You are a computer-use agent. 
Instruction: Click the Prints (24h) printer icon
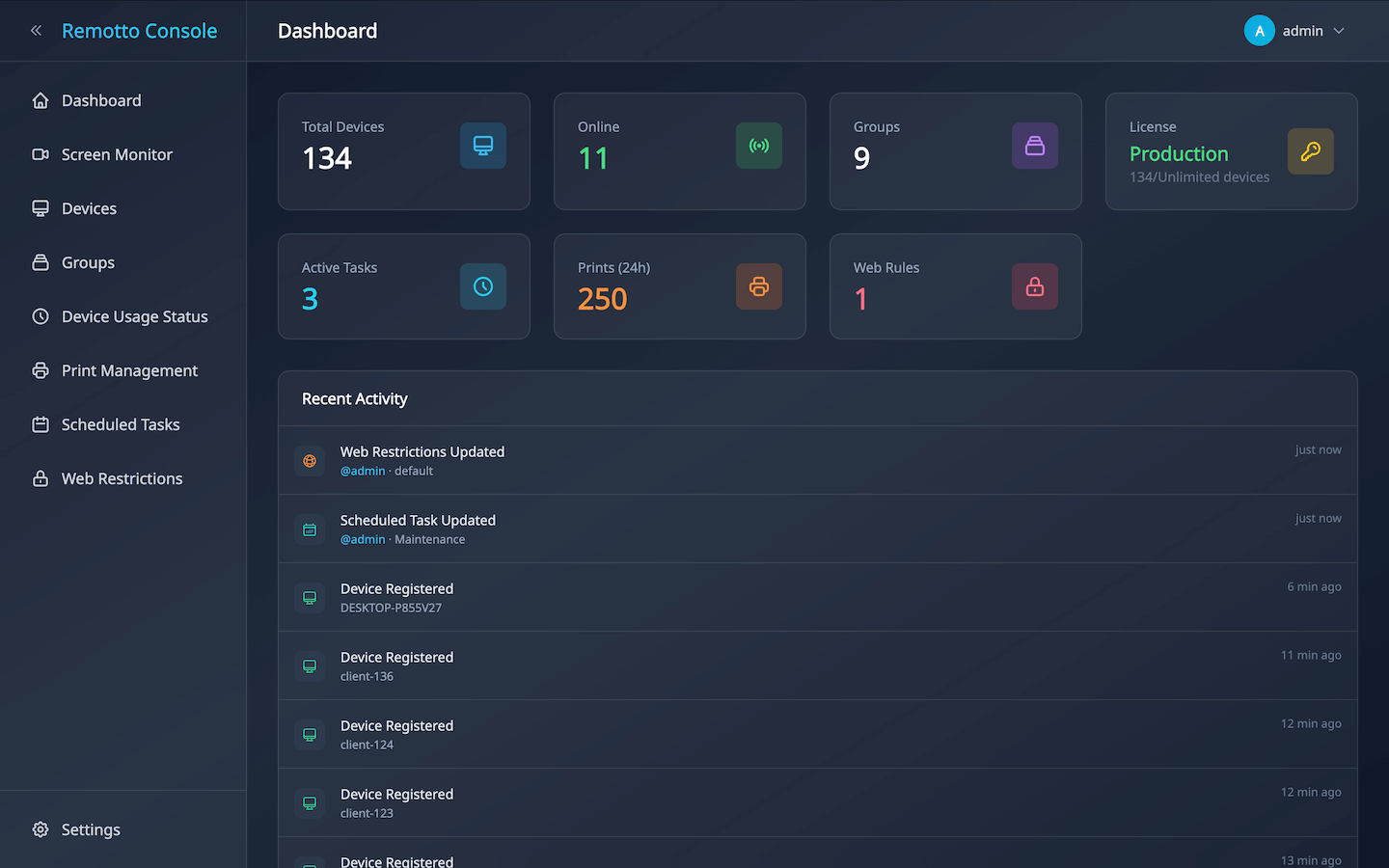click(759, 286)
